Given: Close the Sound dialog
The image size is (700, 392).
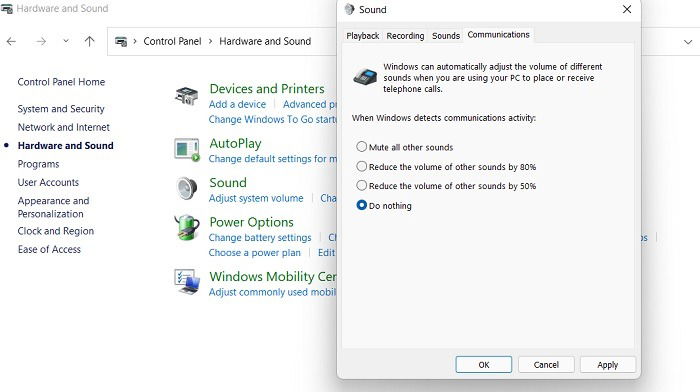Looking at the screenshot, I should click(627, 9).
